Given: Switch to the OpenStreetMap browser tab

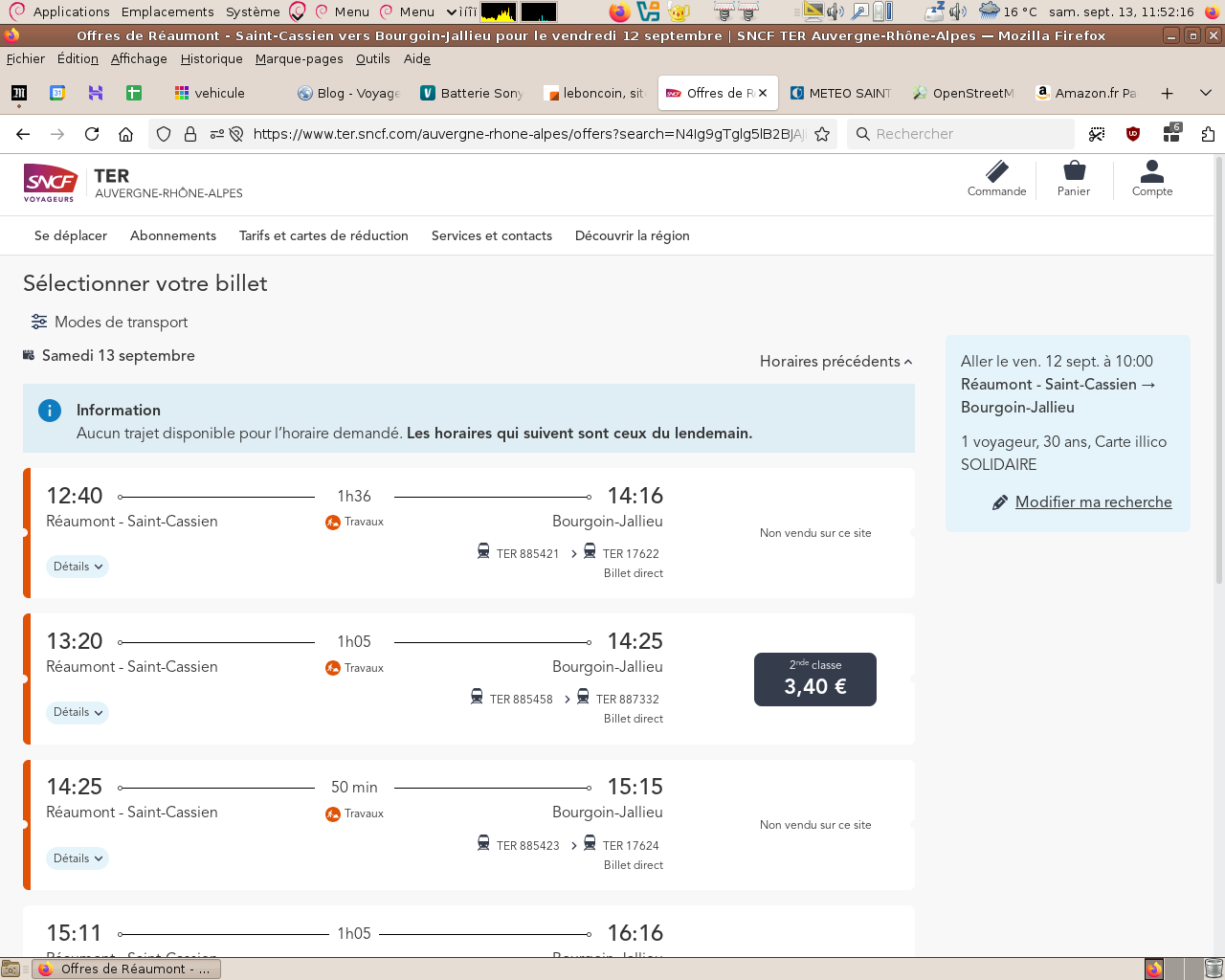Looking at the screenshot, I should pyautogui.click(x=963, y=93).
